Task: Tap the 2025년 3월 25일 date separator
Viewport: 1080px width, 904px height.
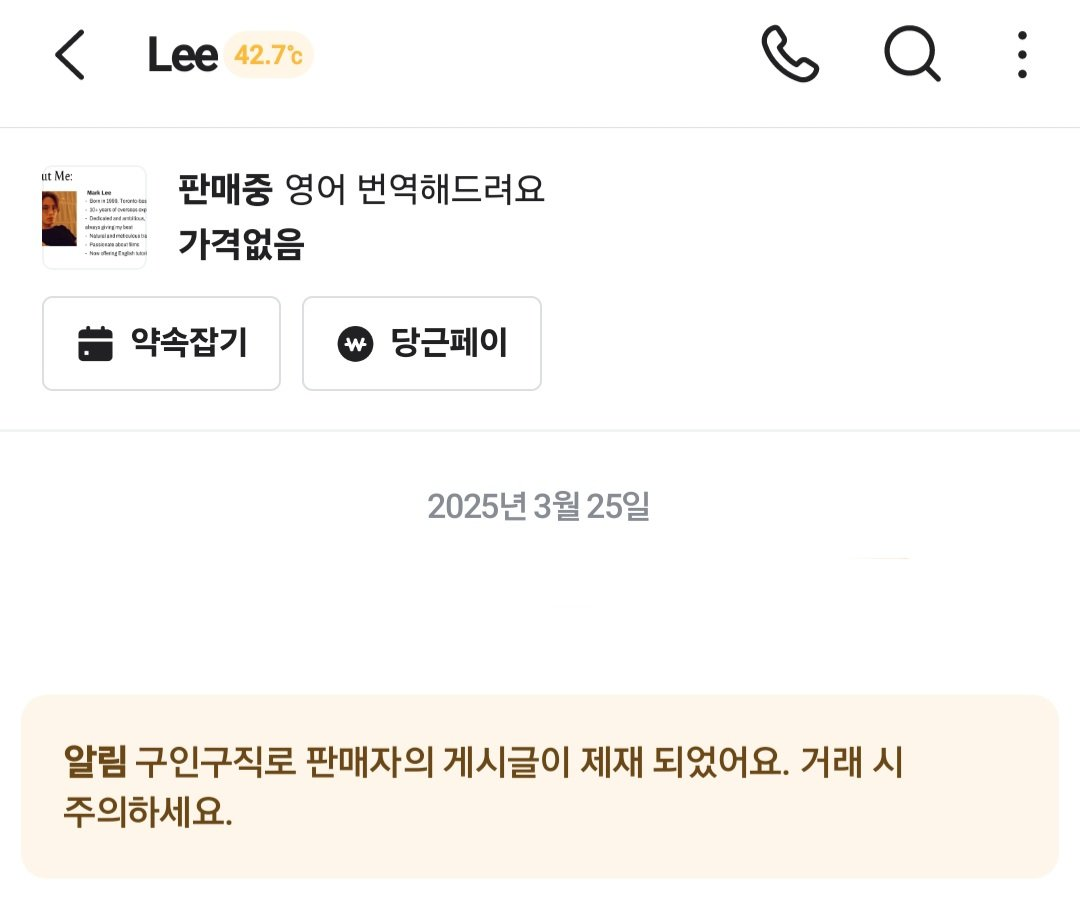Action: point(539,507)
